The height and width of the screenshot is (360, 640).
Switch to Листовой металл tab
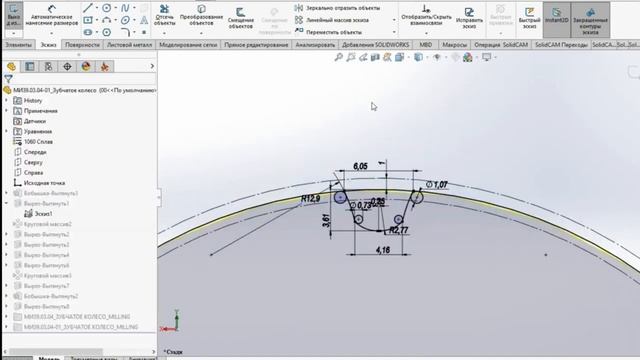point(129,45)
